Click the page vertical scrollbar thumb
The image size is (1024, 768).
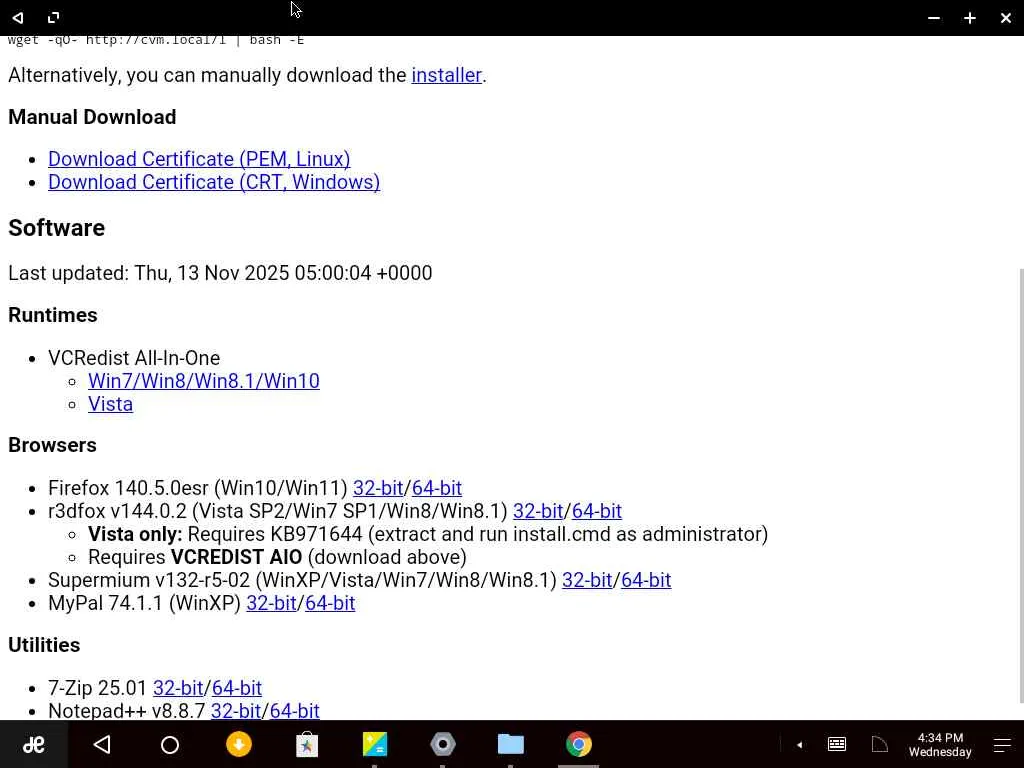click(x=1021, y=487)
